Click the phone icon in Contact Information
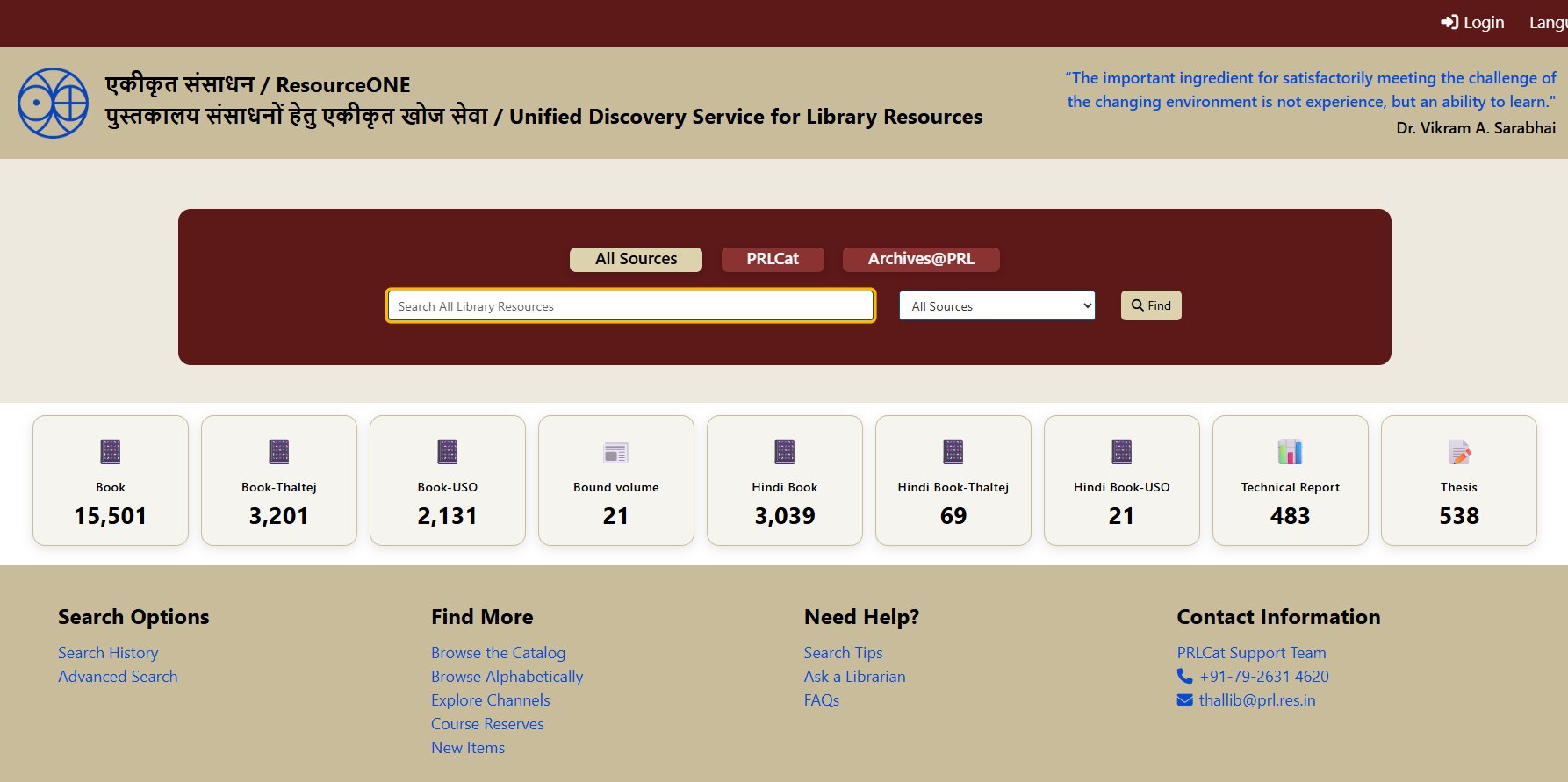1568x782 pixels. tap(1185, 677)
